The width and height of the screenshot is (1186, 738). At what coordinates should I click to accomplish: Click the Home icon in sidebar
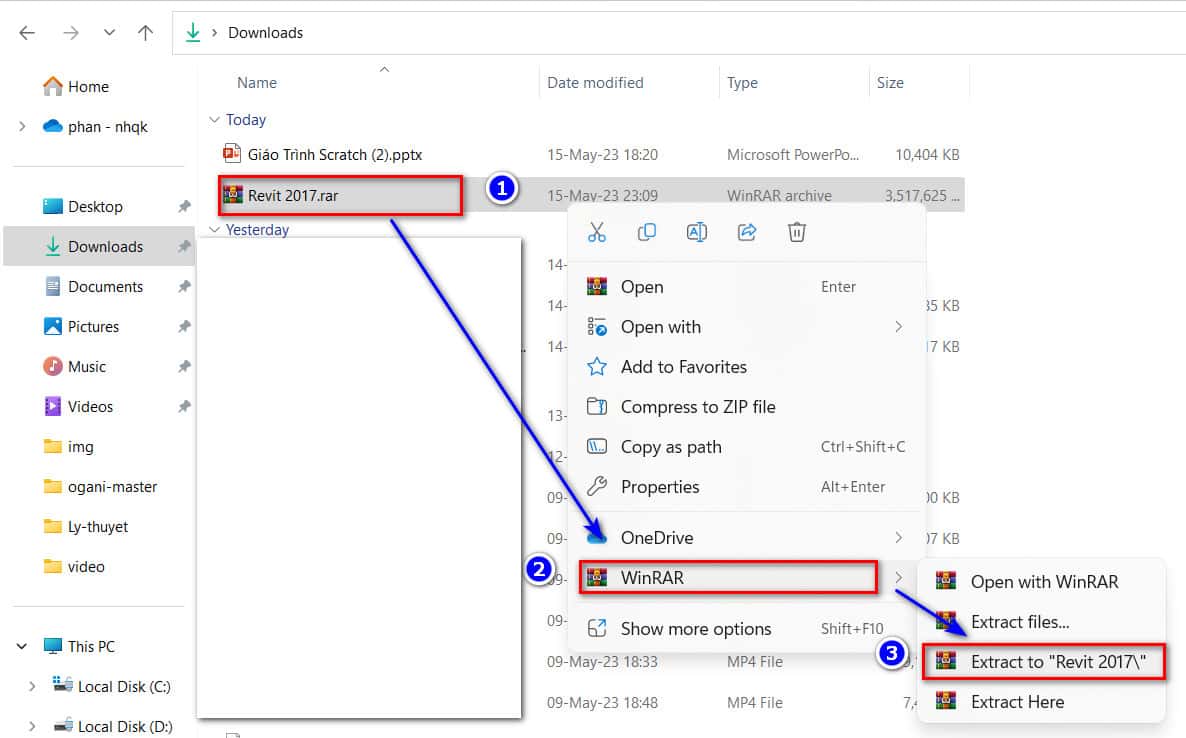53,86
